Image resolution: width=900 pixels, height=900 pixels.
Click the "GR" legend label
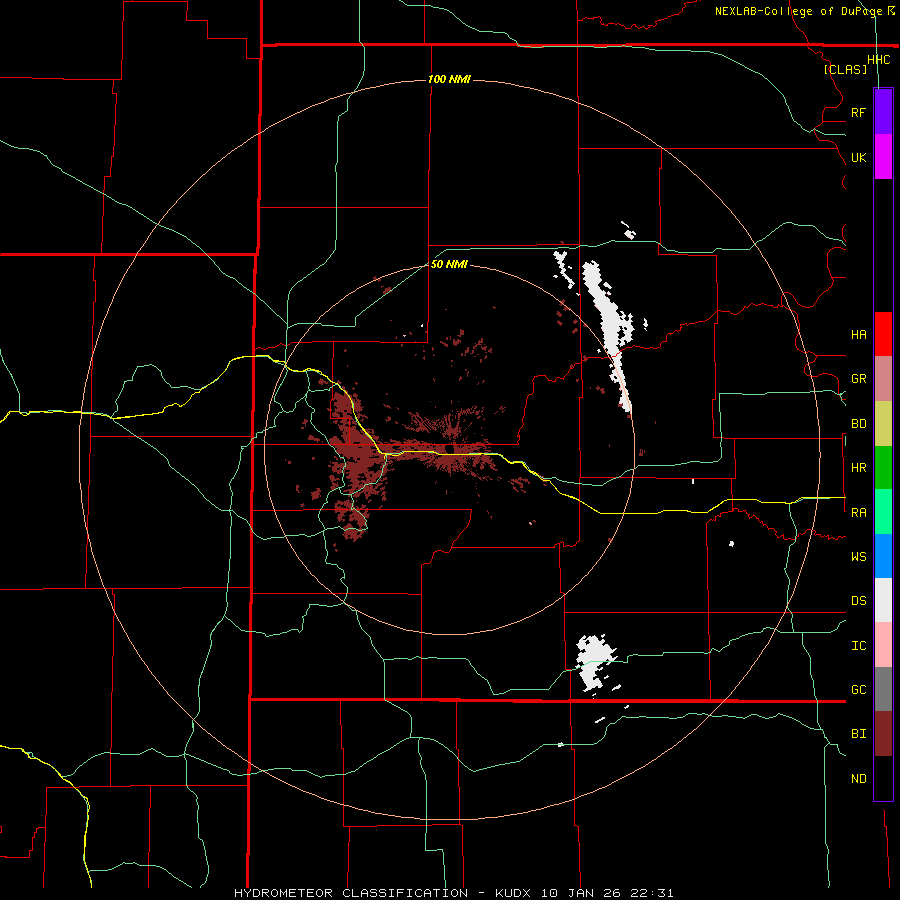(858, 379)
